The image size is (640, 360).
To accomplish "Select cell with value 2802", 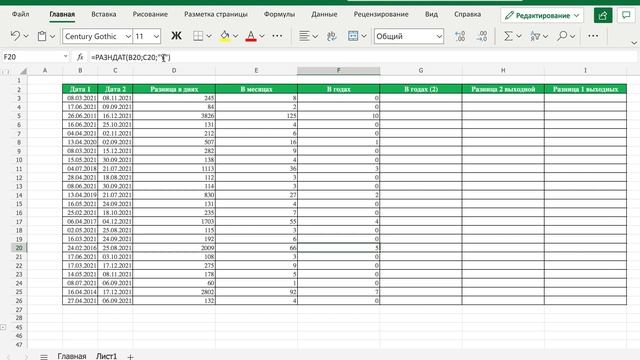I will pyautogui.click(x=174, y=292).
